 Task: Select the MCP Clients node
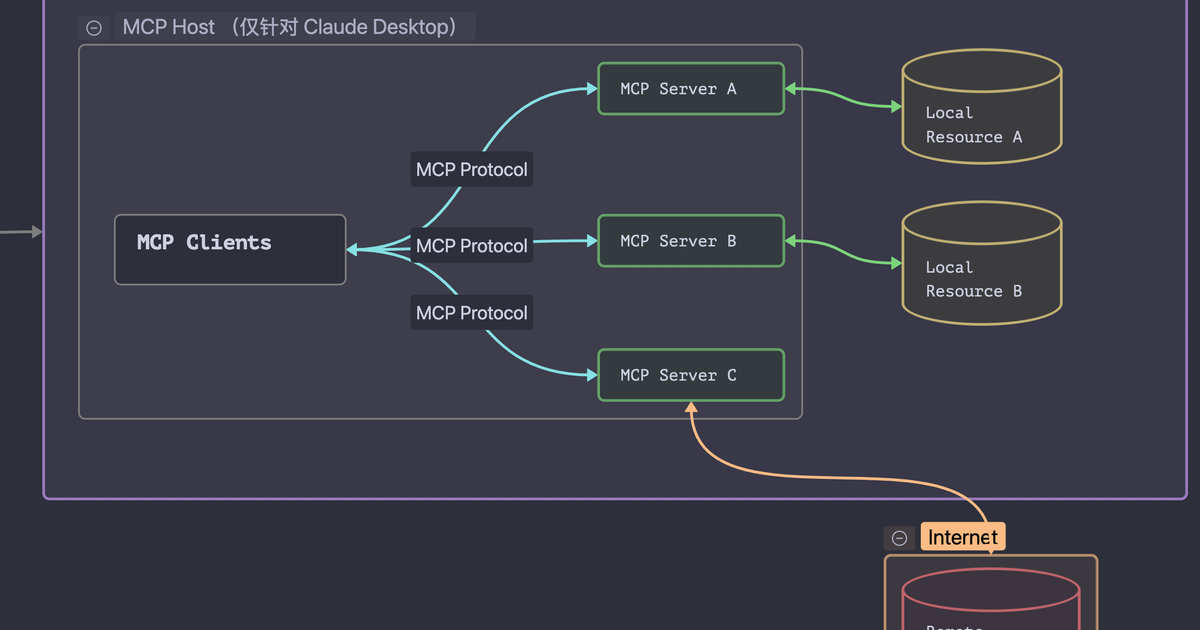pyautogui.click(x=230, y=250)
